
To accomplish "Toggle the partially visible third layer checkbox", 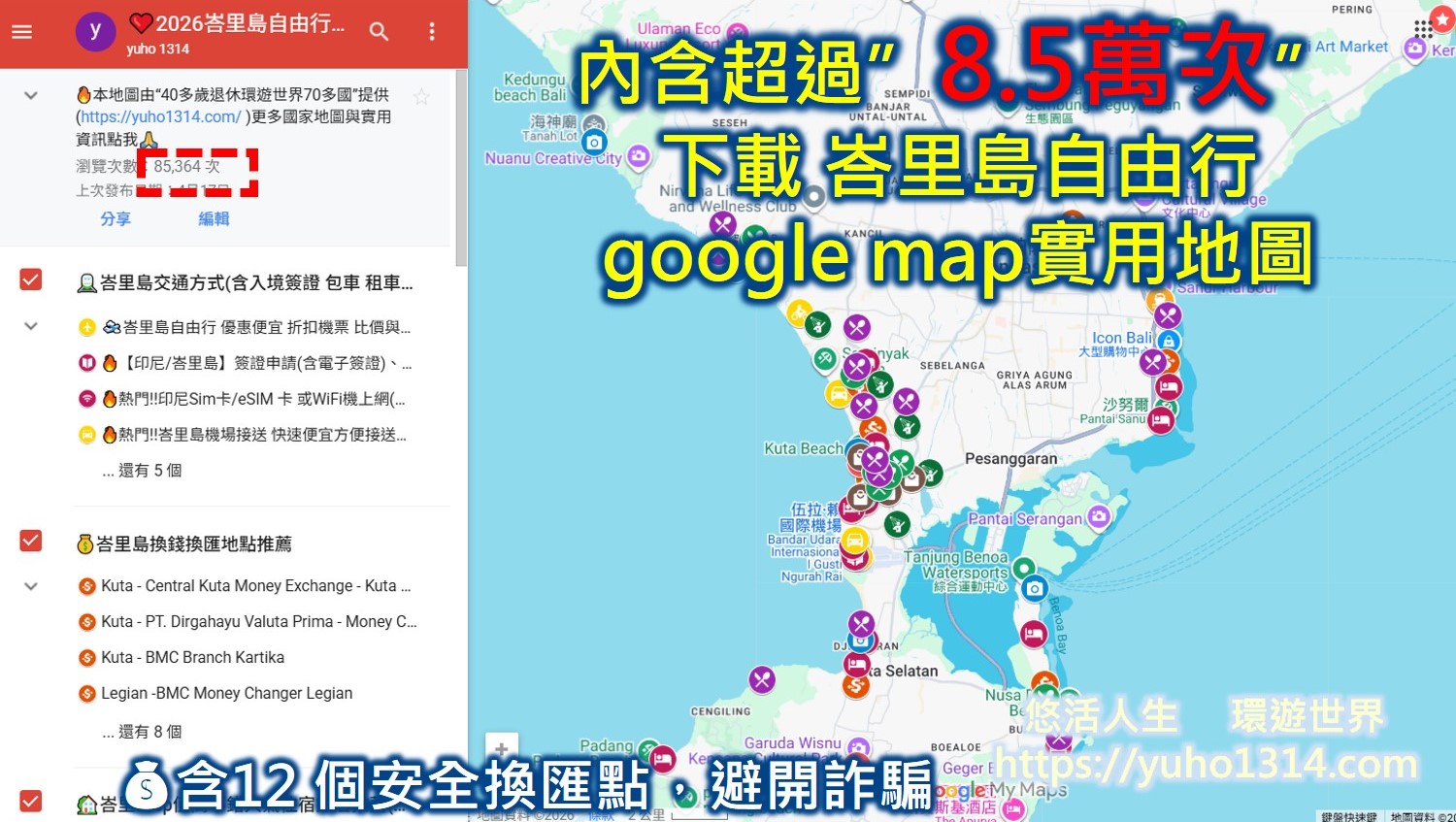I will [31, 801].
